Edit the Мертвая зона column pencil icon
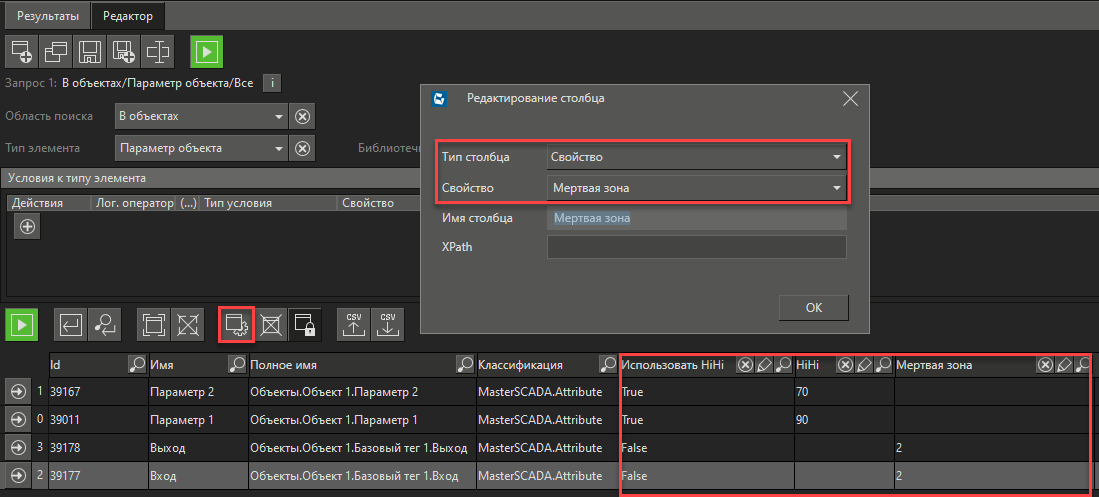The height and width of the screenshot is (497, 1099). tap(1064, 366)
